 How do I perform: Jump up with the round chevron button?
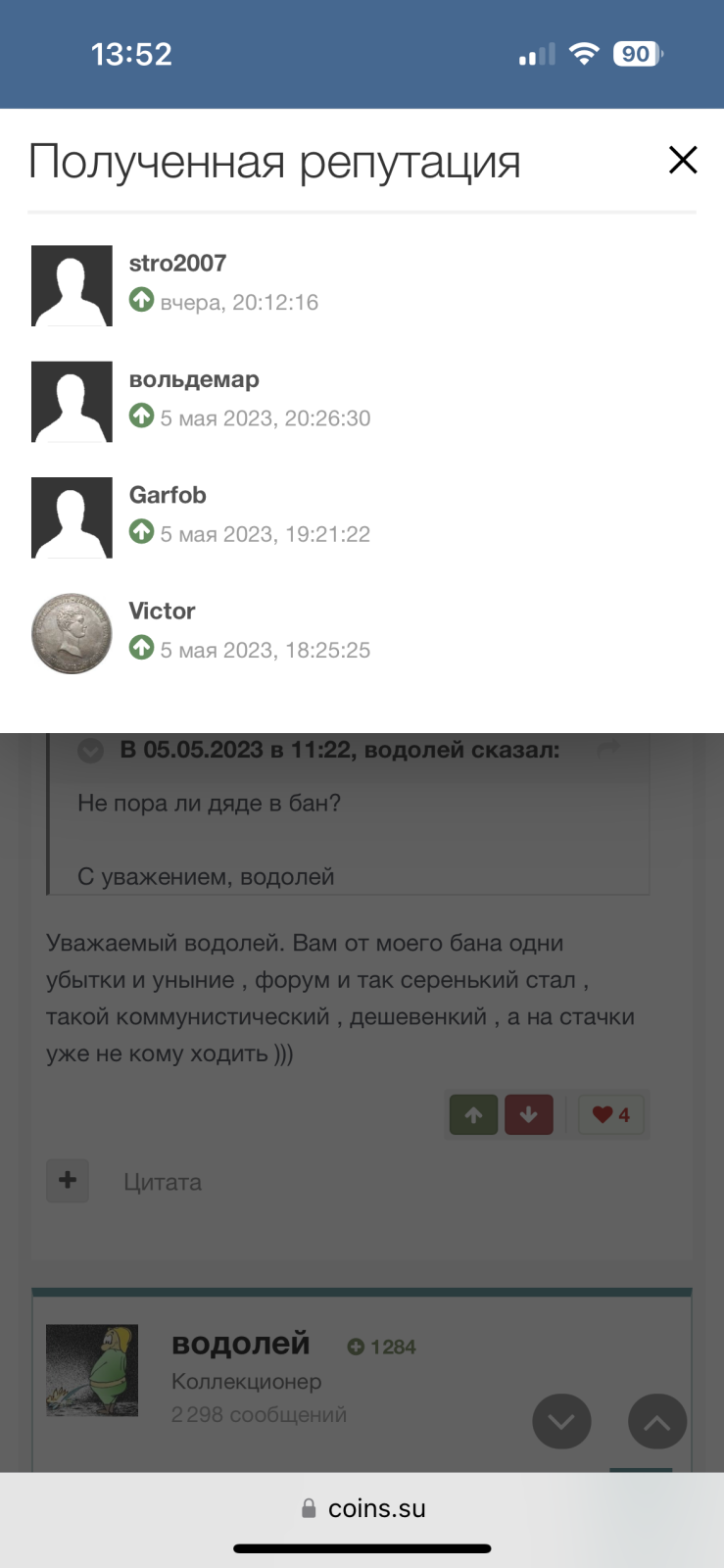pyautogui.click(x=657, y=1421)
